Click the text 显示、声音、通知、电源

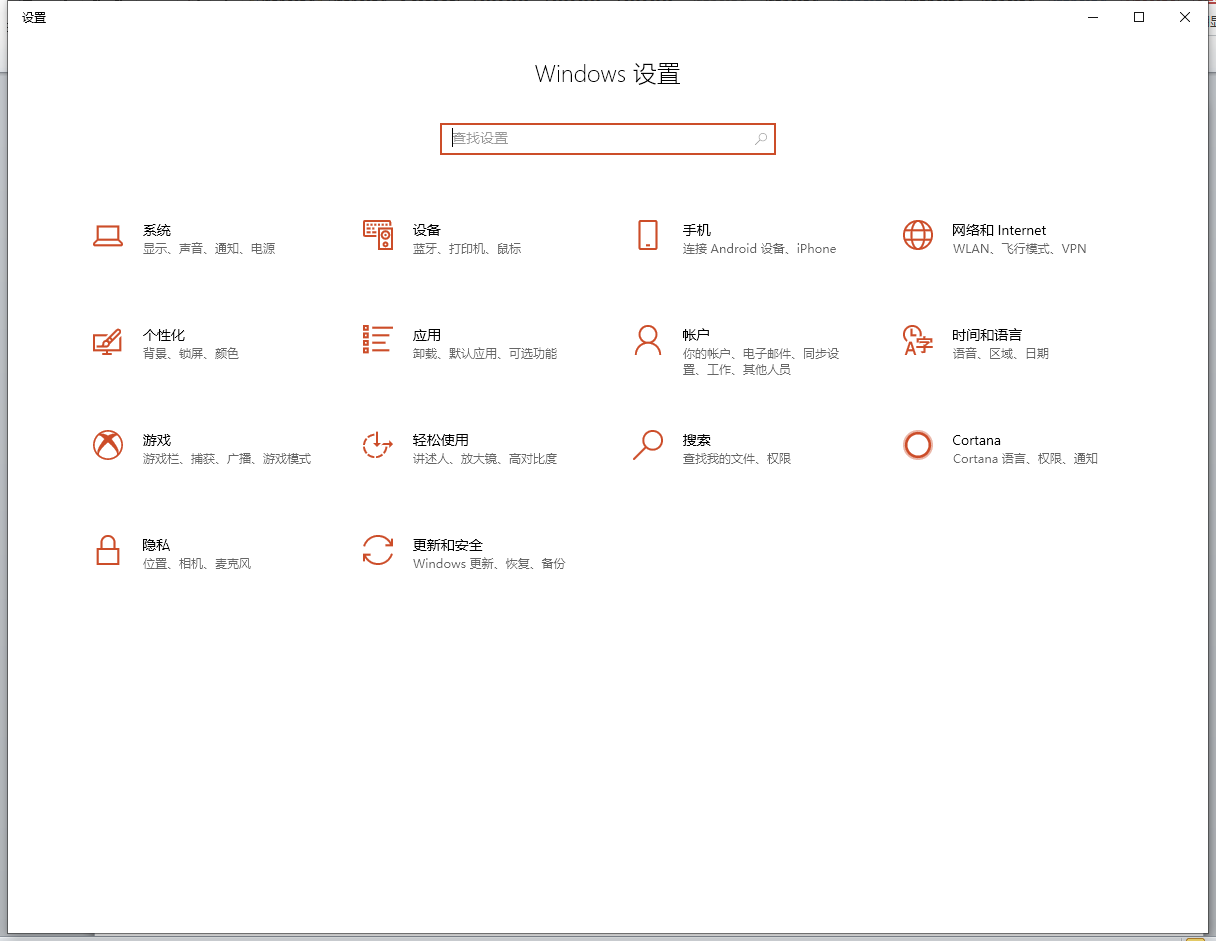tap(209, 249)
